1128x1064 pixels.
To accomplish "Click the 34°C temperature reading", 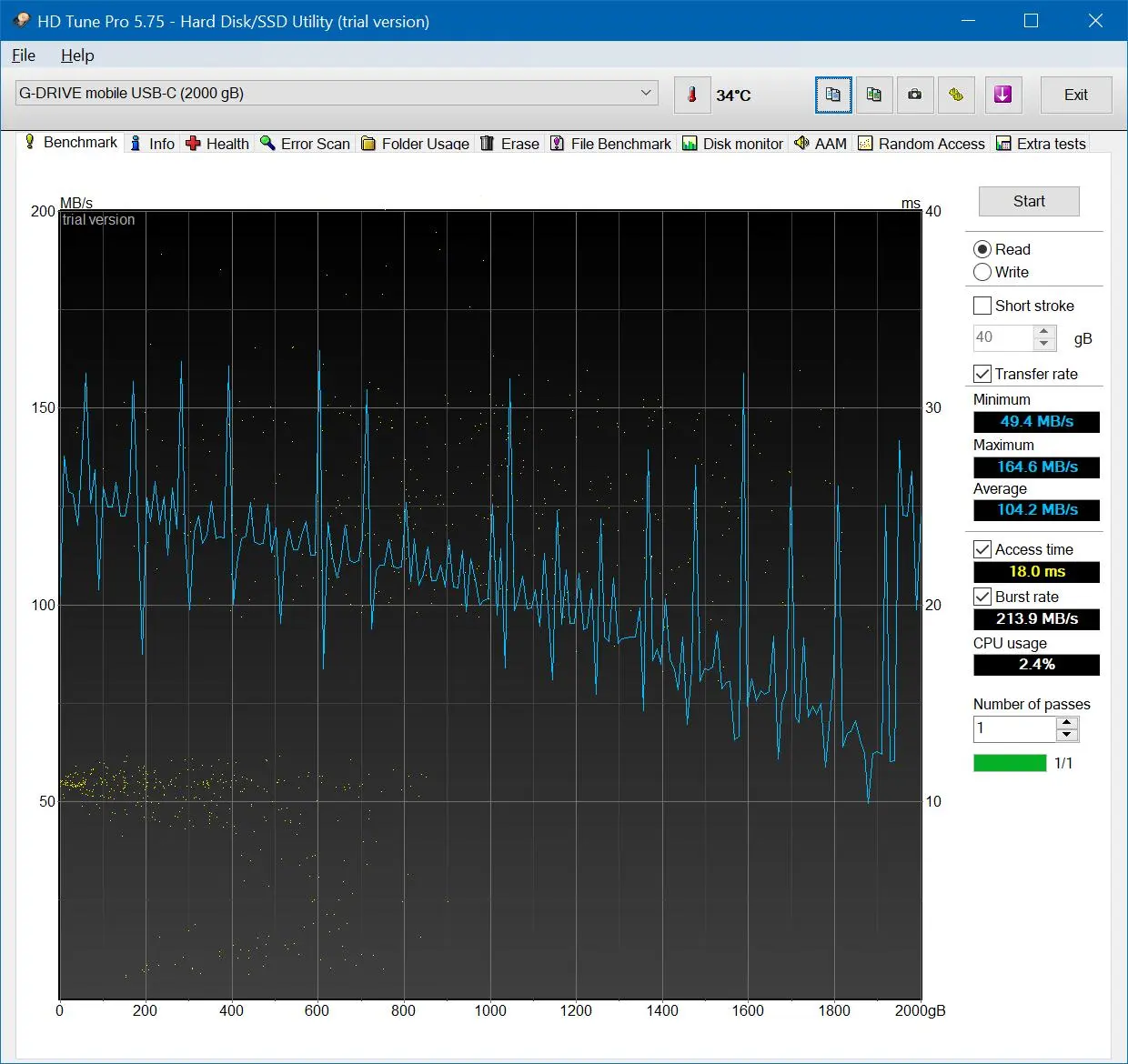I will coord(733,95).
